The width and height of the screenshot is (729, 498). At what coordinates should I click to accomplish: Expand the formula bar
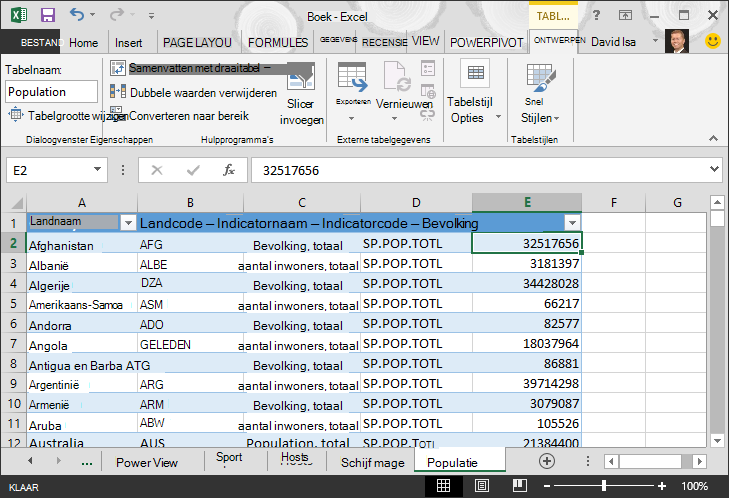pos(714,169)
